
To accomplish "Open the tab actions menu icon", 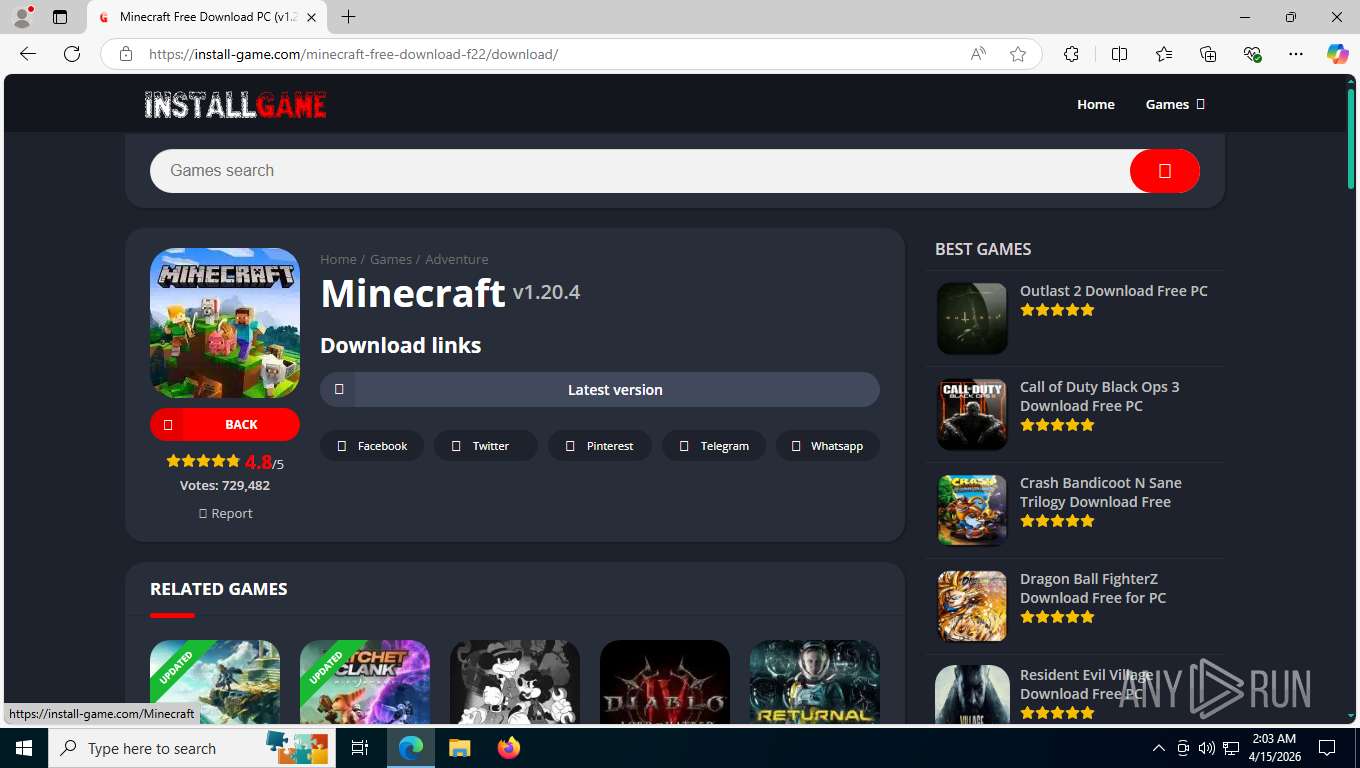I will pos(60,17).
